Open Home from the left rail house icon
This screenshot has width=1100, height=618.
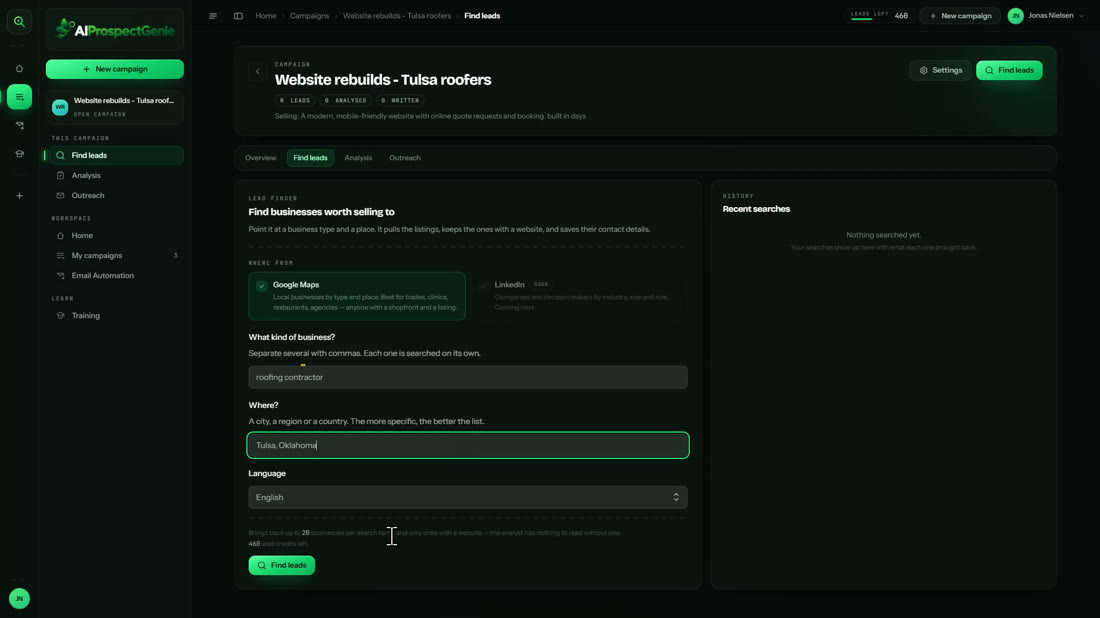pyautogui.click(x=19, y=69)
